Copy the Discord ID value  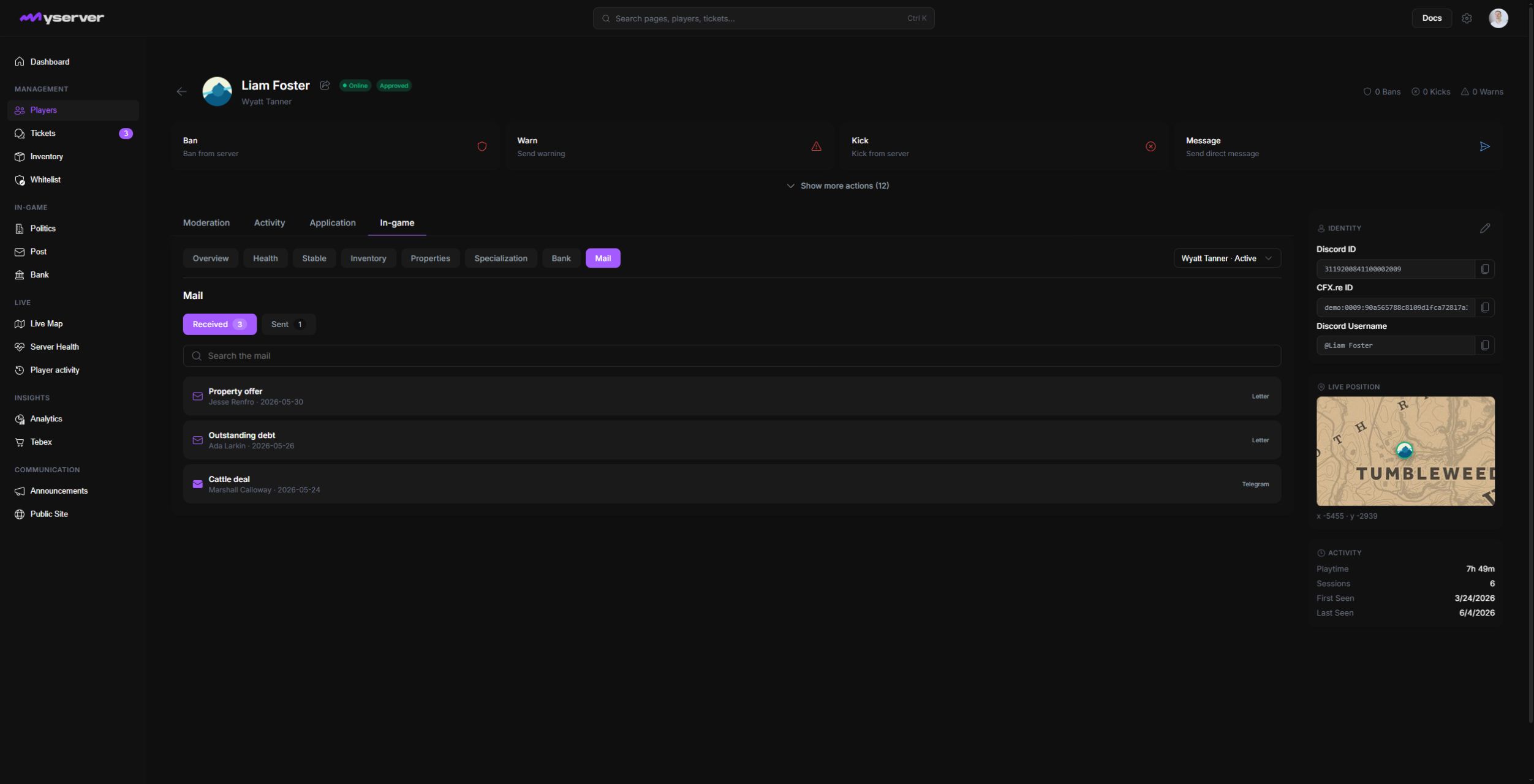(x=1484, y=269)
